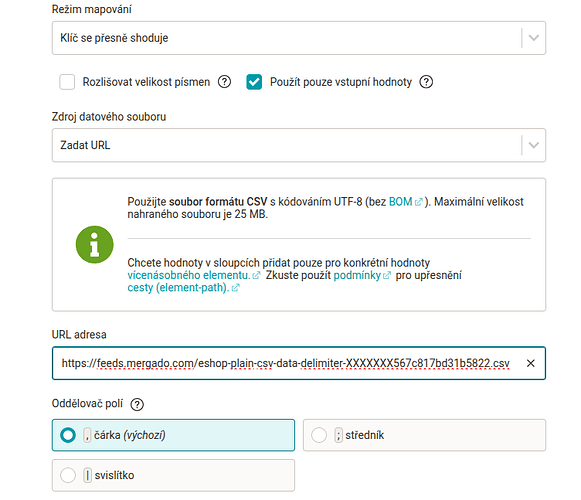Image resolution: width=581 pixels, height=500 pixels.
Task: Expand the Režim mapování dropdown
Action: [299, 38]
